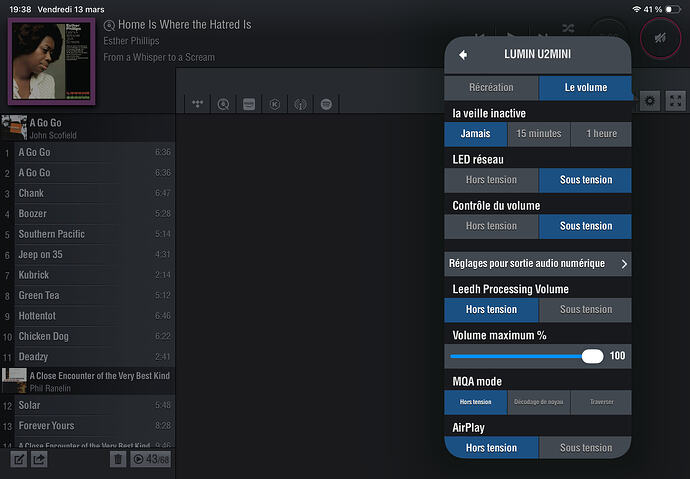Switch to the Récréation tab
The image size is (690, 479).
coord(491,88)
